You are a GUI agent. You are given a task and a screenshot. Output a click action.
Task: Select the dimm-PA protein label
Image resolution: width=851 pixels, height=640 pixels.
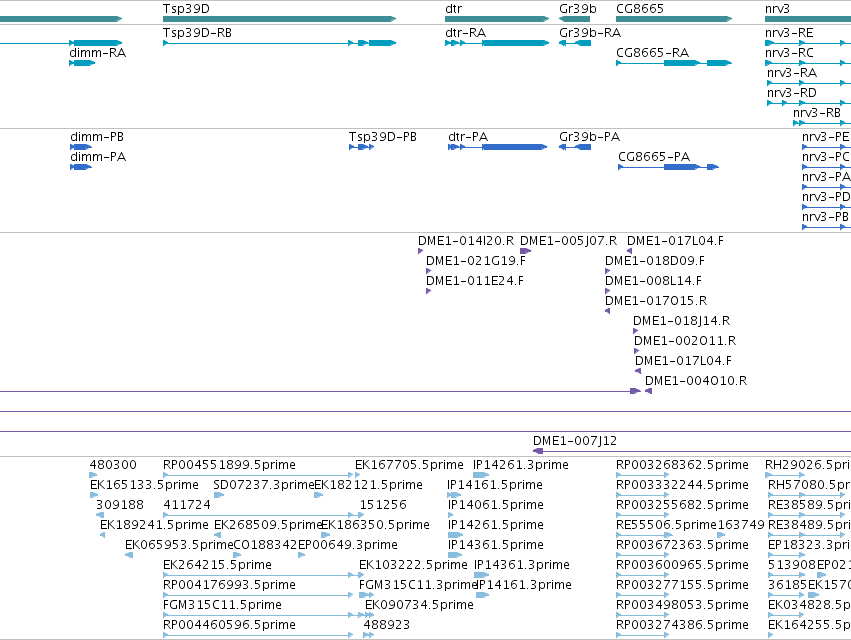(x=98, y=157)
